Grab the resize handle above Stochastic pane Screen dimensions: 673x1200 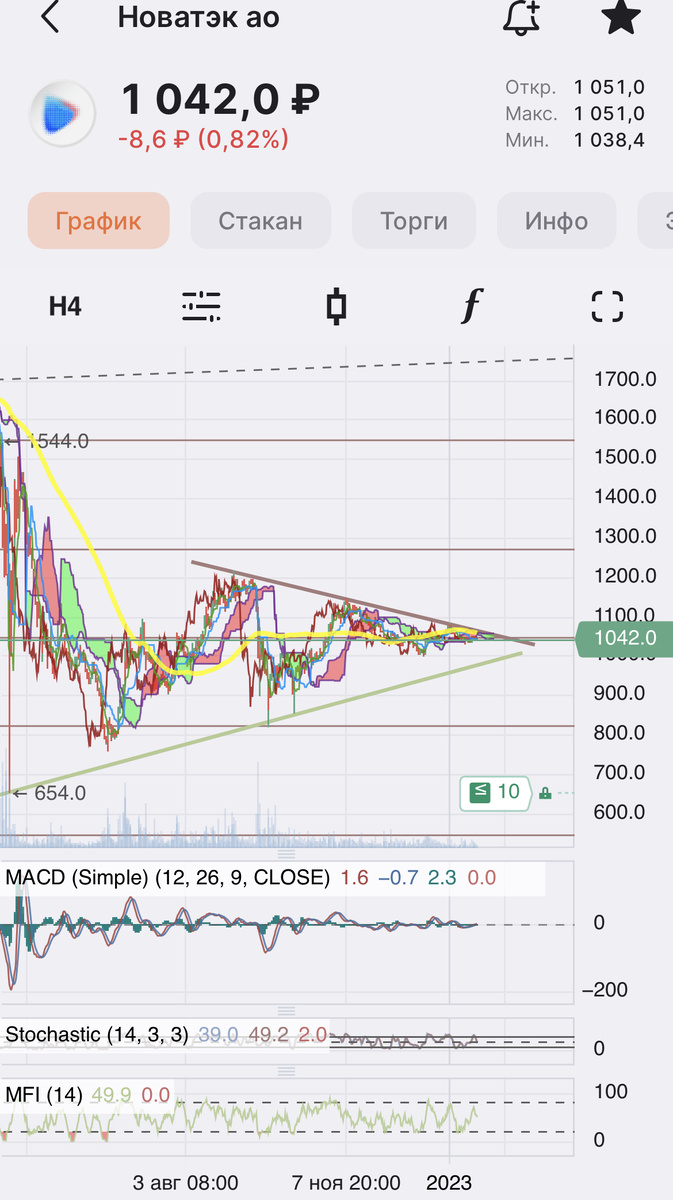tap(287, 1011)
